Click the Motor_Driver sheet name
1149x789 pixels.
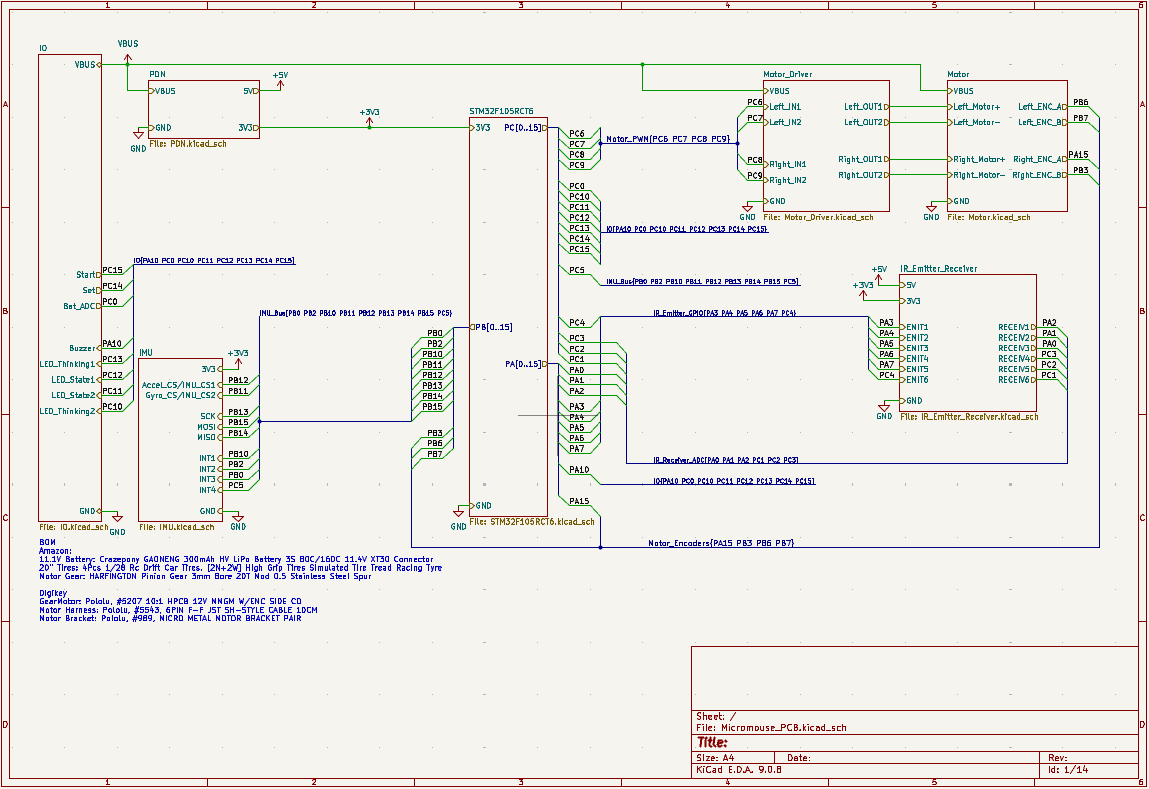point(788,74)
